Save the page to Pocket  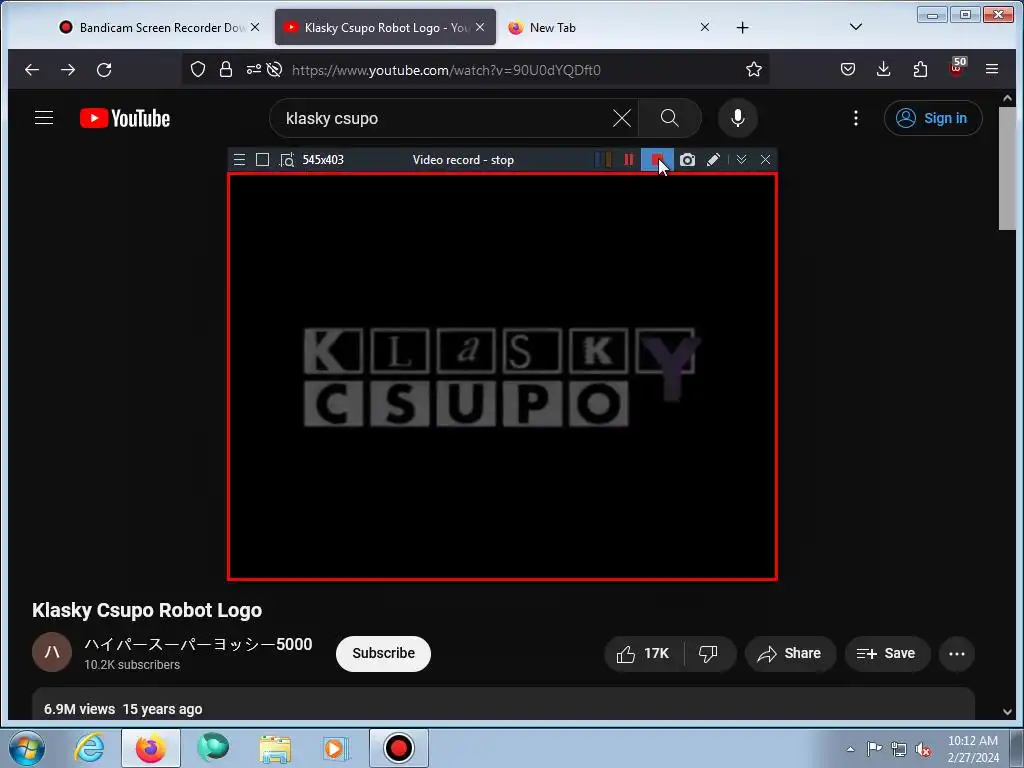coord(848,70)
